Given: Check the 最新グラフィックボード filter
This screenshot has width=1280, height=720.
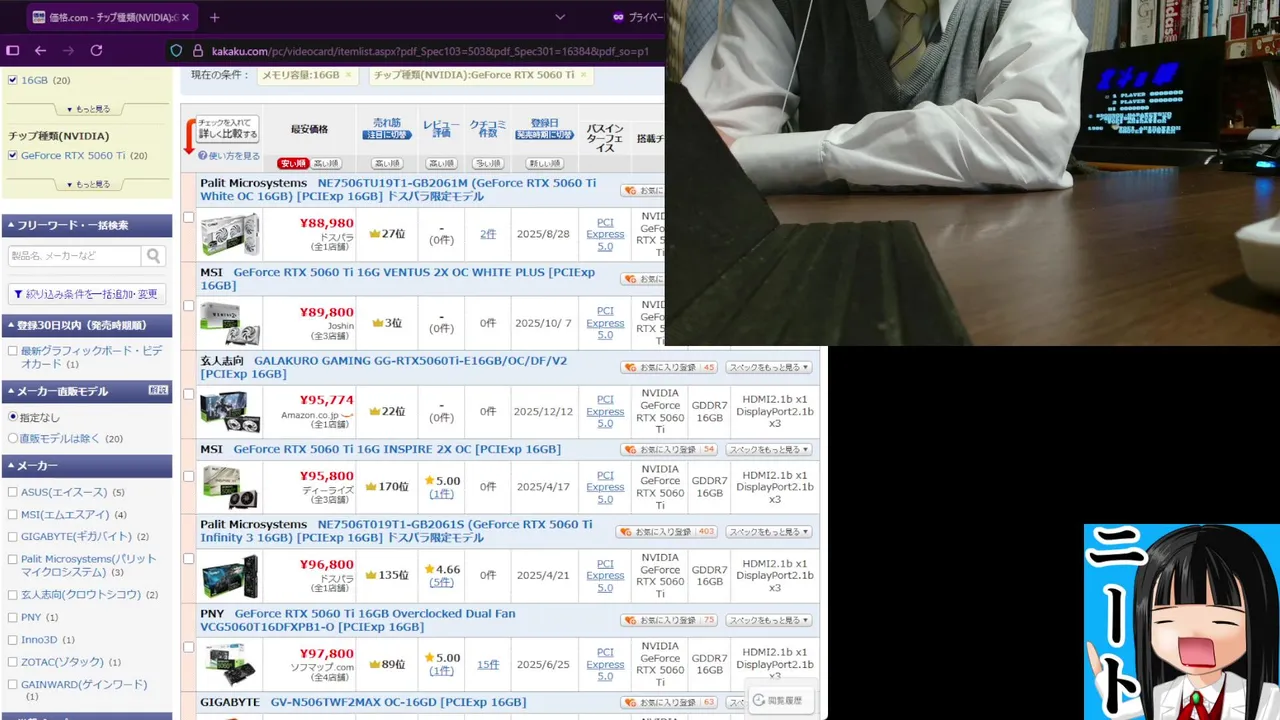Looking at the screenshot, I should pos(13,351).
